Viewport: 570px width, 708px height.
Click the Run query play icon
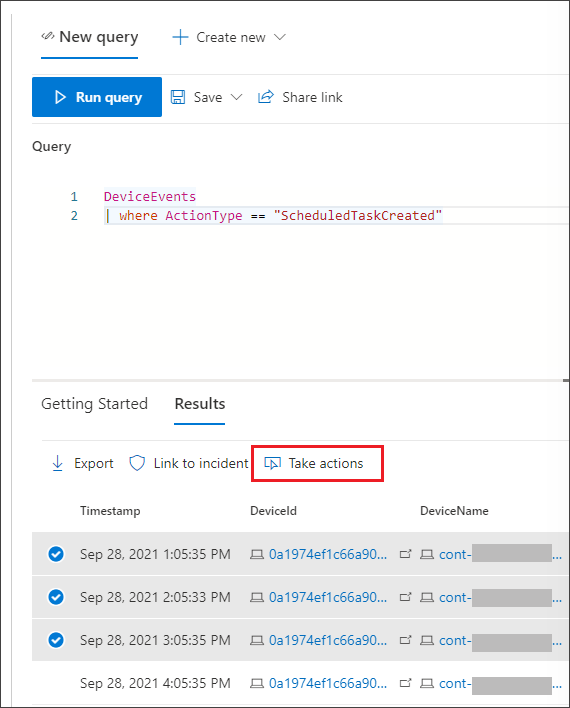(60, 97)
